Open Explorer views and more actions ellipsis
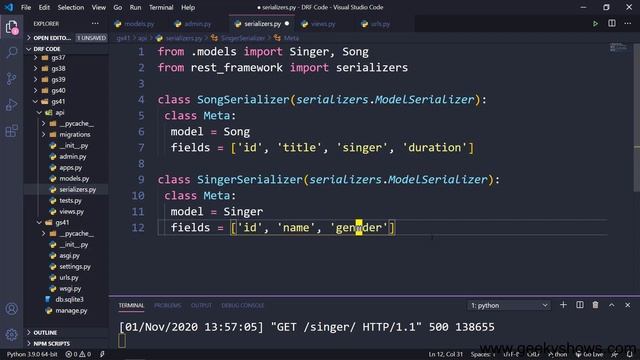 pyautogui.click(x=95, y=24)
